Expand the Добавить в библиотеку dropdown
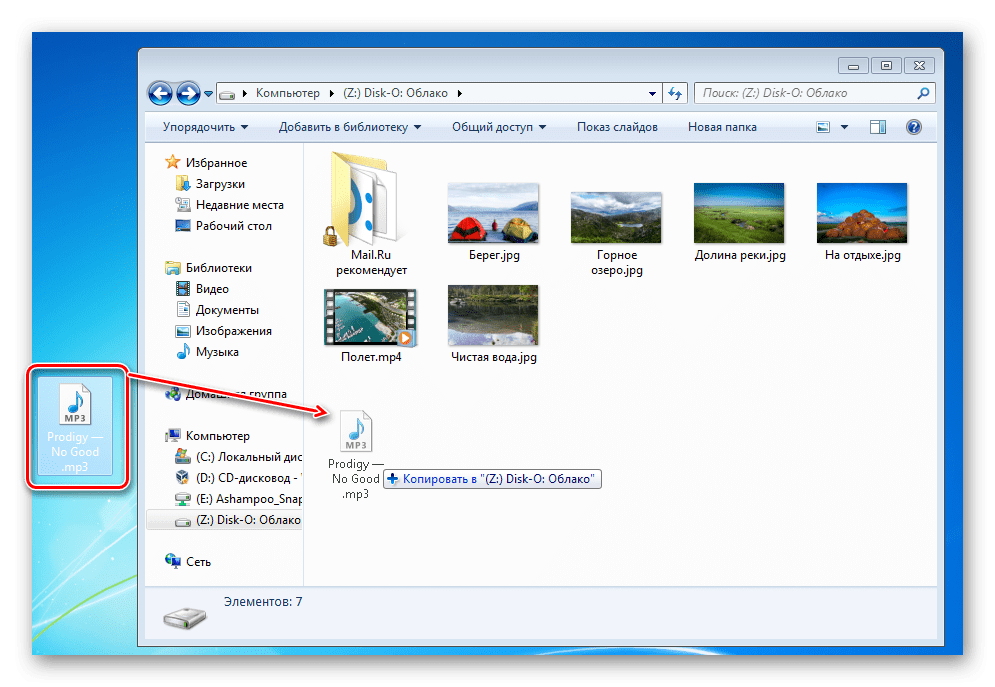This screenshot has height=687, width=995. tap(350, 127)
